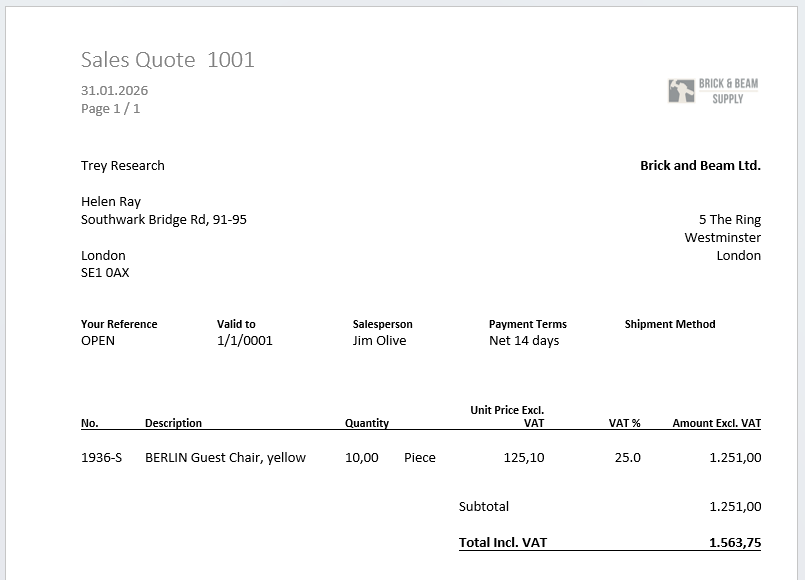Click the unit price '125,10'

(x=524, y=458)
